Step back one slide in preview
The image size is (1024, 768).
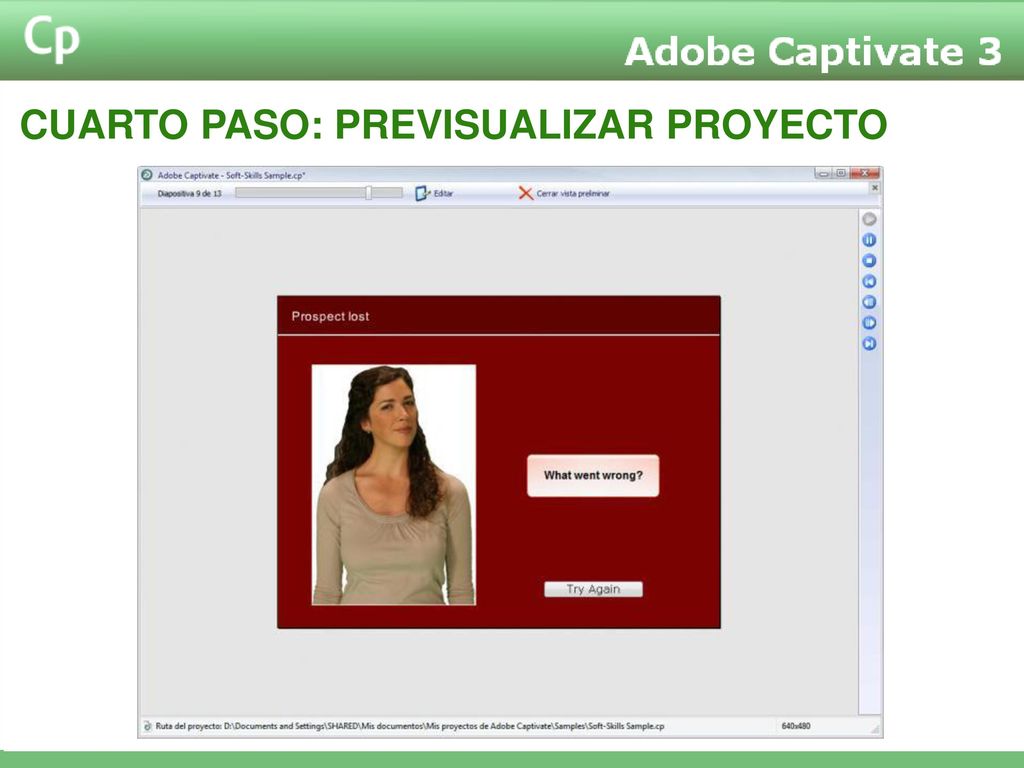[x=869, y=302]
